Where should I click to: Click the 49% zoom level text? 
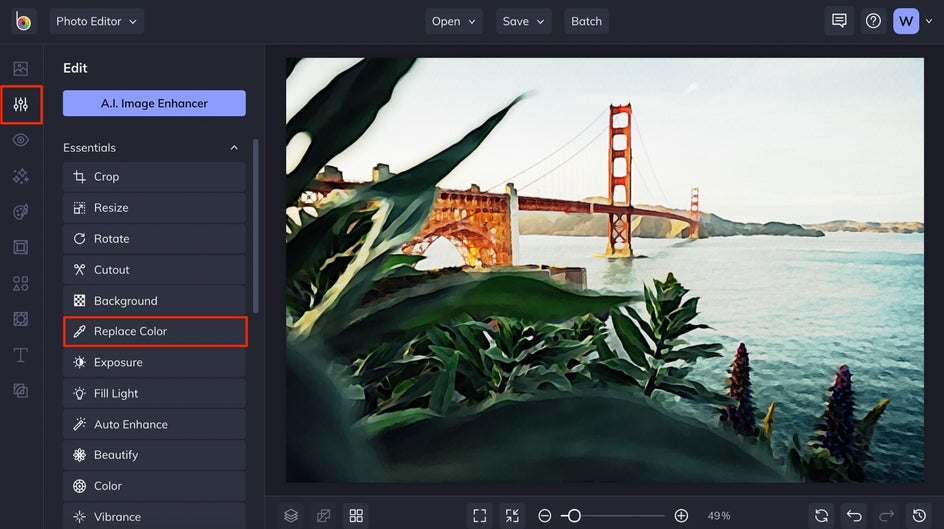pyautogui.click(x=719, y=516)
